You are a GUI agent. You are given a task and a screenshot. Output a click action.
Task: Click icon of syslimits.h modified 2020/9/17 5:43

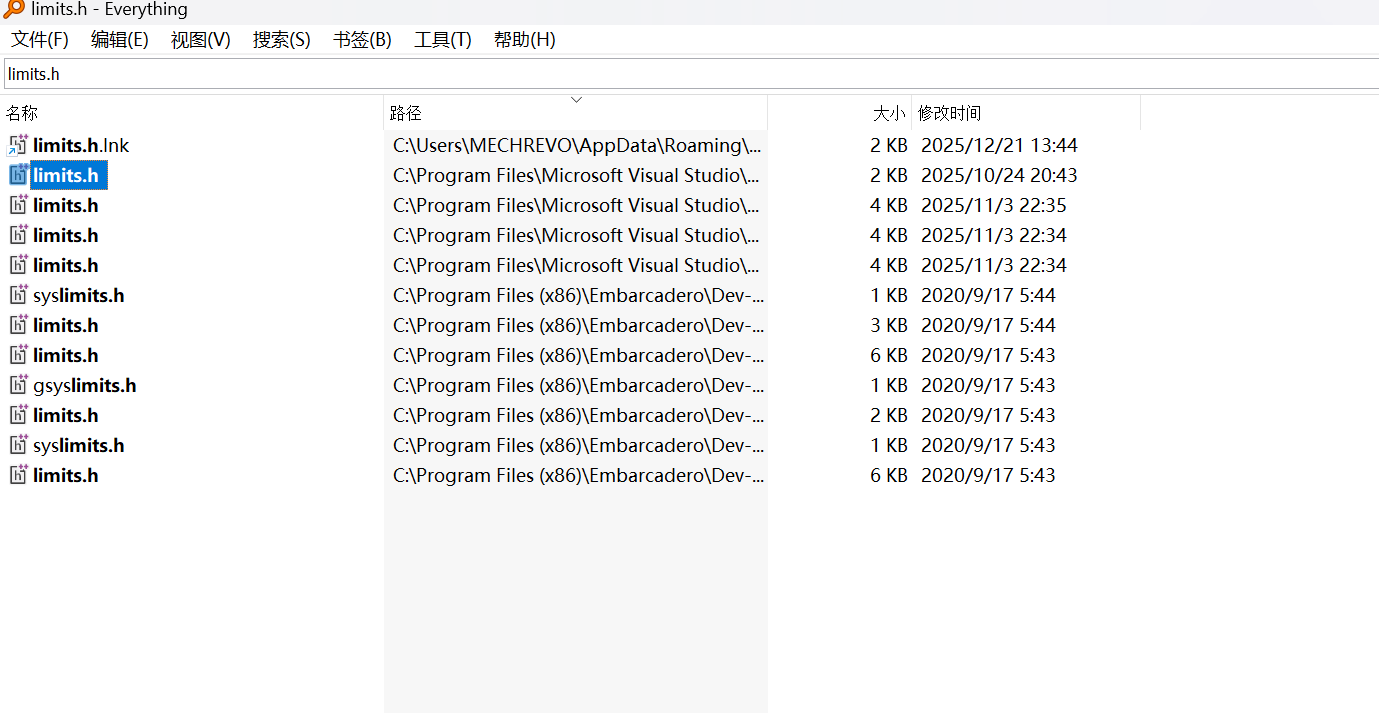(x=18, y=445)
